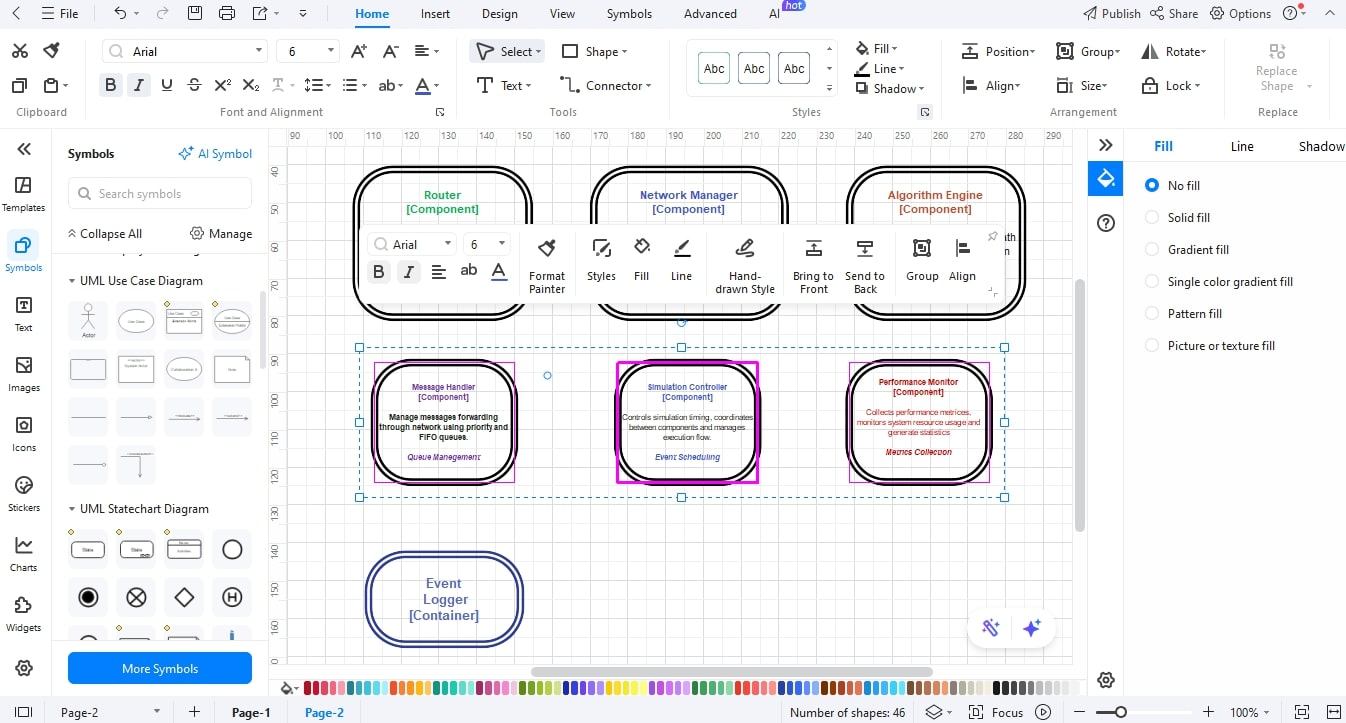Click the Publish button
Viewport: 1346px width, 723px height.
[1112, 14]
